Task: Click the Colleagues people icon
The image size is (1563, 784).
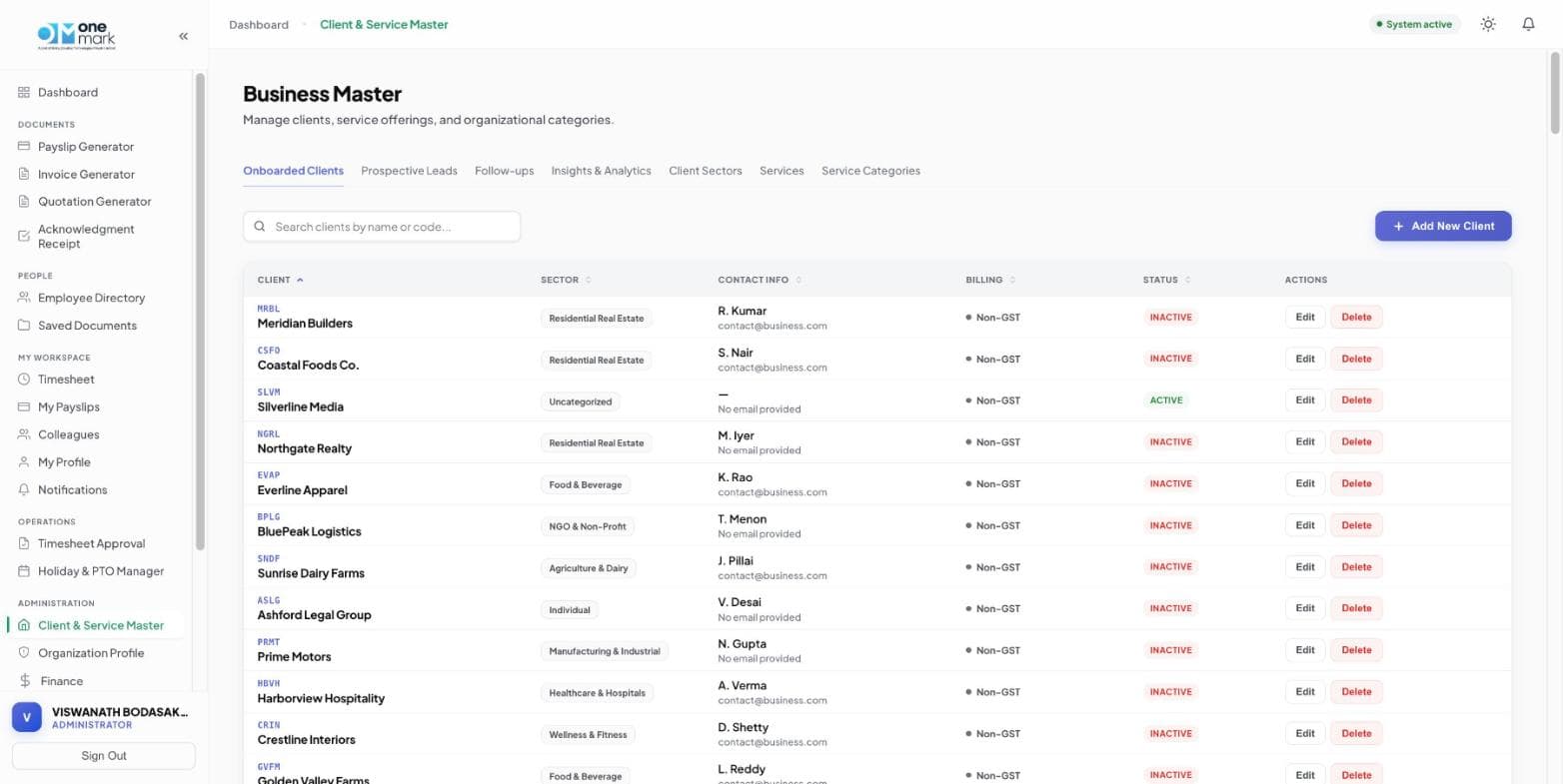Action: point(24,434)
